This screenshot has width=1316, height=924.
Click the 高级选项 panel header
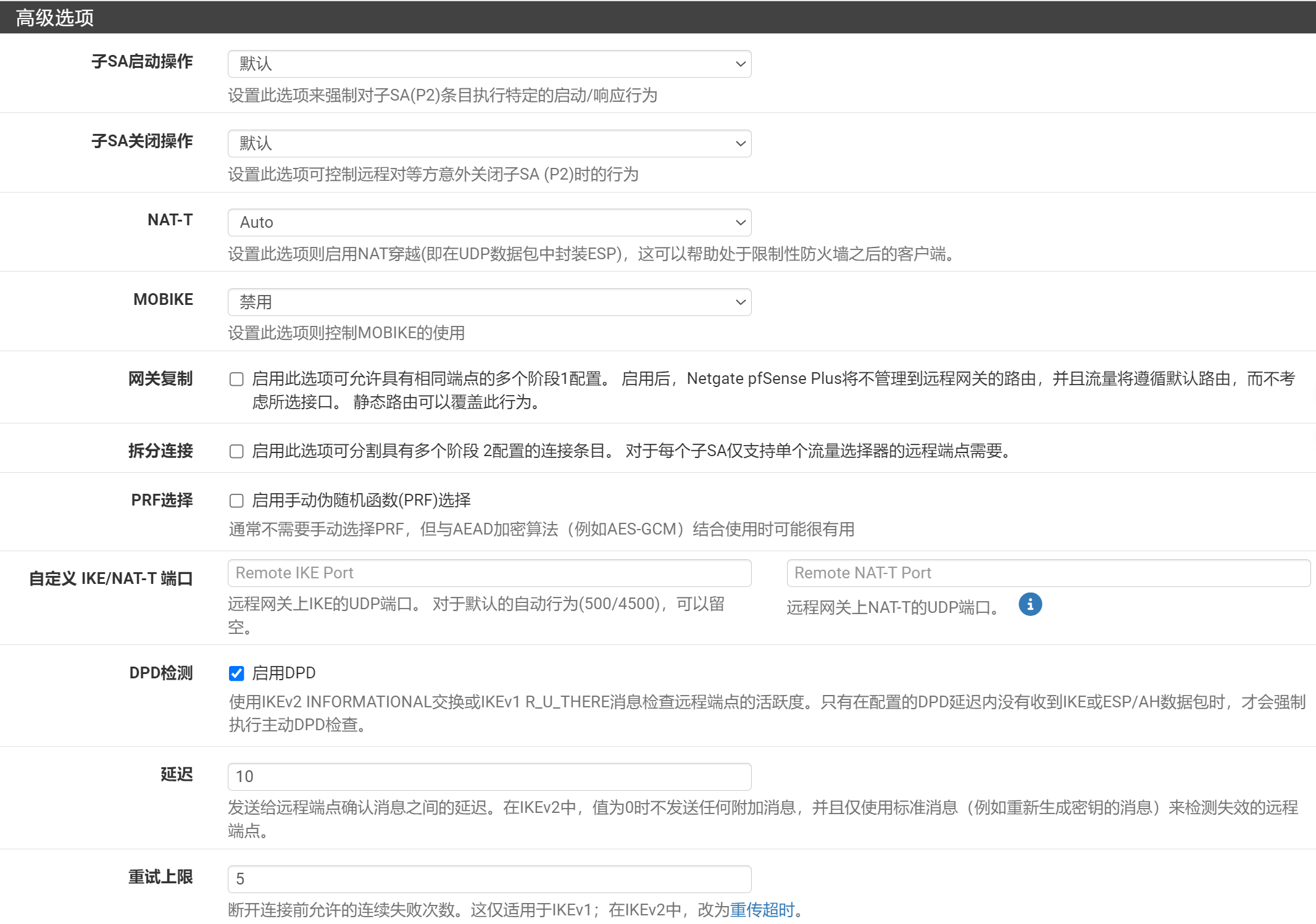(x=54, y=17)
